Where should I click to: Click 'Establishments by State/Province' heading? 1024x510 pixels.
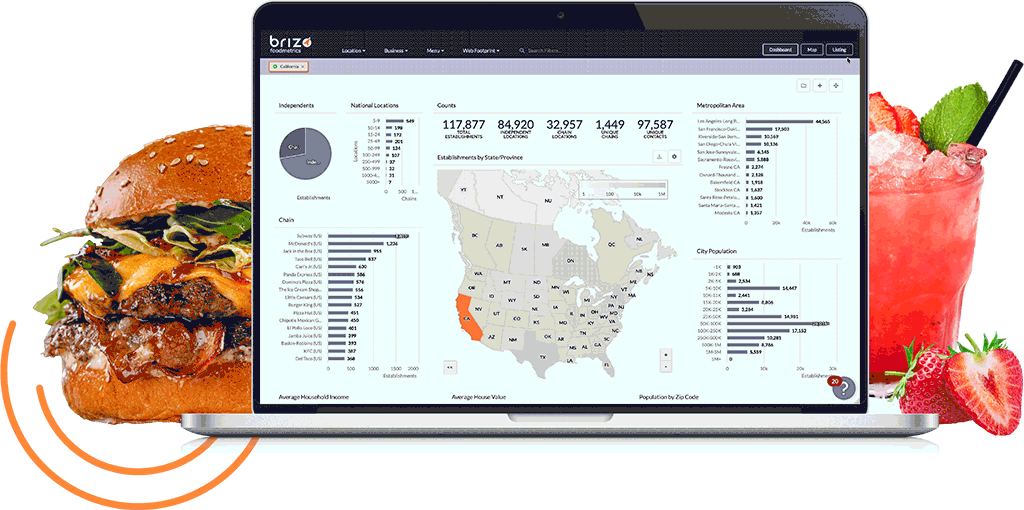pos(480,157)
